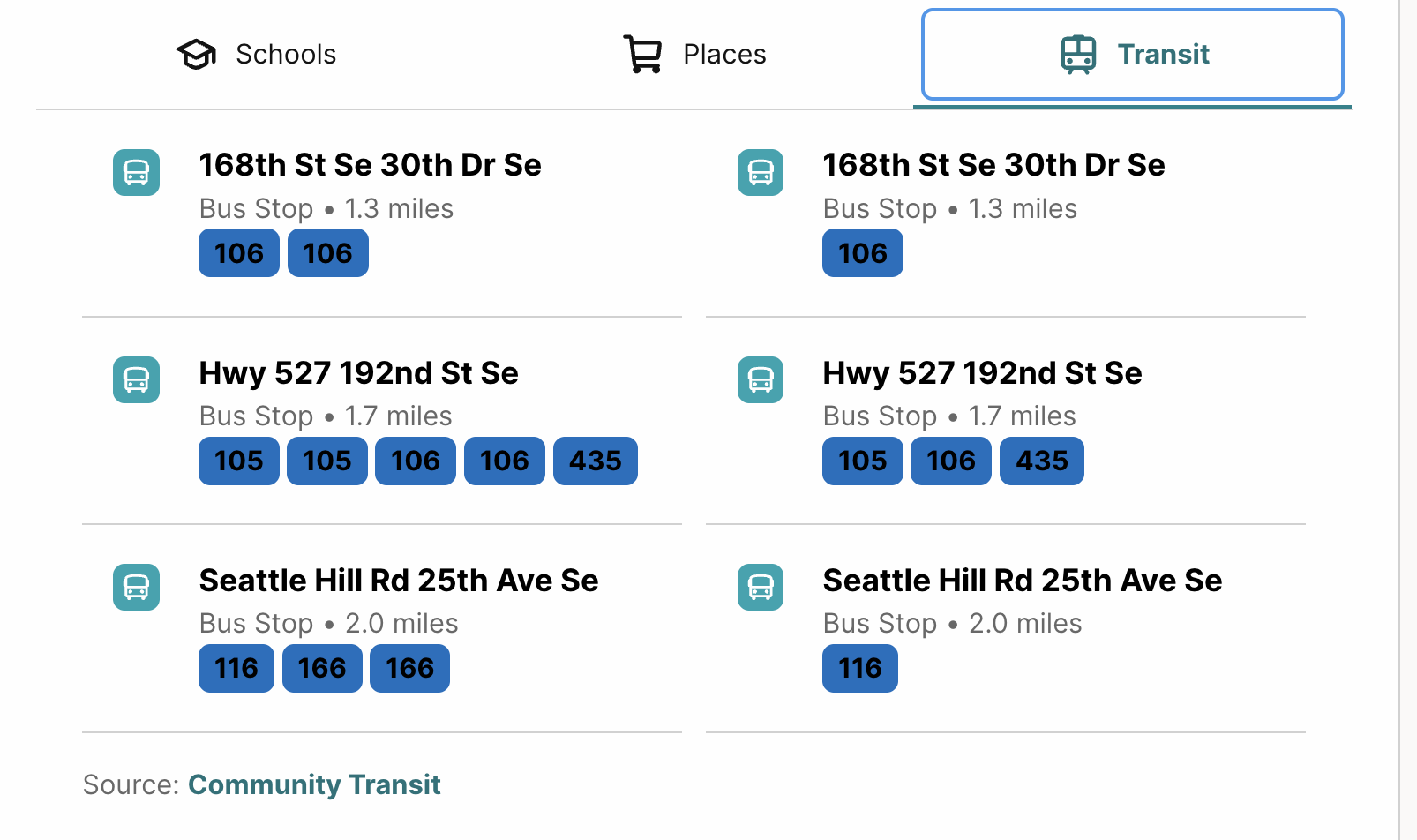Click route 435 badge in right column

pyautogui.click(x=1042, y=461)
